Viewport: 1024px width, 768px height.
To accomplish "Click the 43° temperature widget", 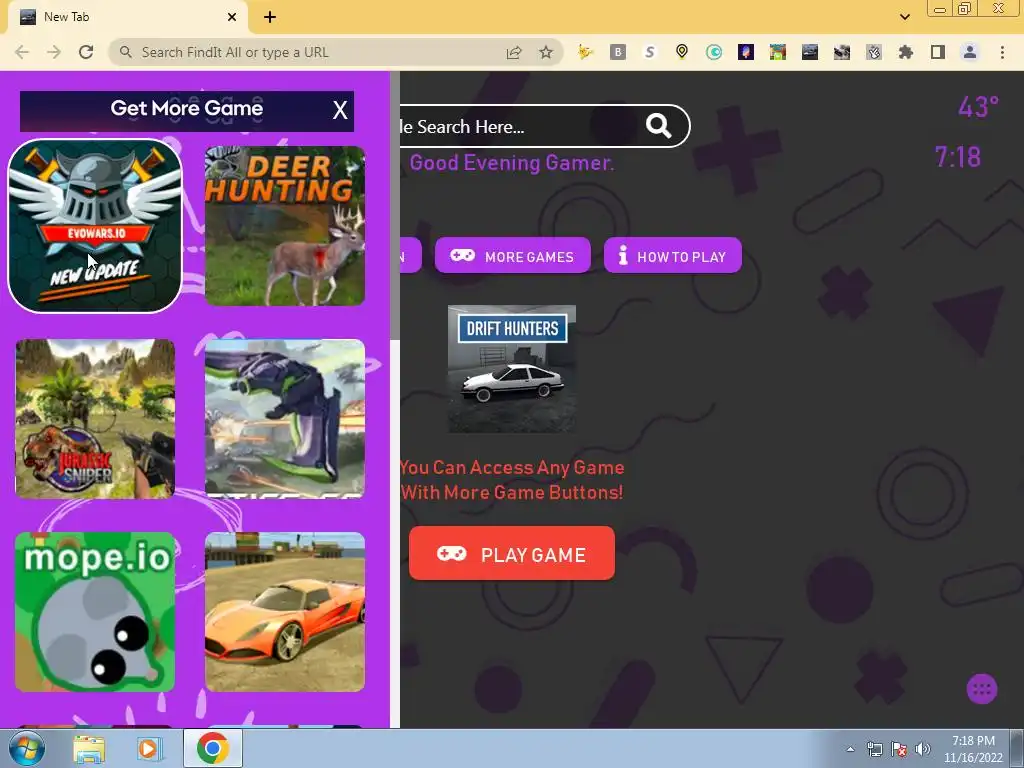I will click(x=978, y=106).
